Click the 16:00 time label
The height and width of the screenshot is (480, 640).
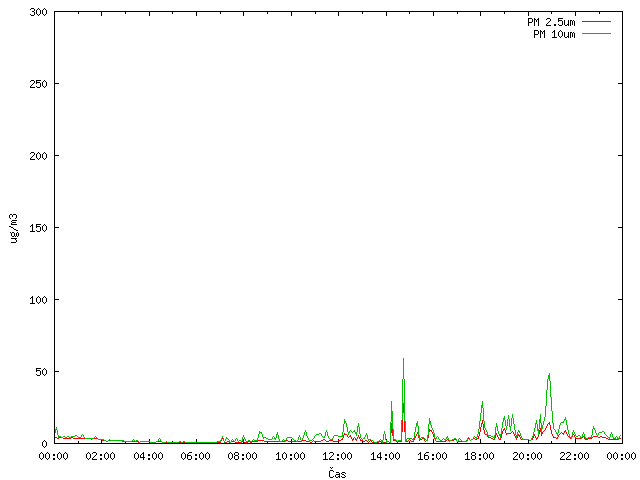(x=432, y=456)
